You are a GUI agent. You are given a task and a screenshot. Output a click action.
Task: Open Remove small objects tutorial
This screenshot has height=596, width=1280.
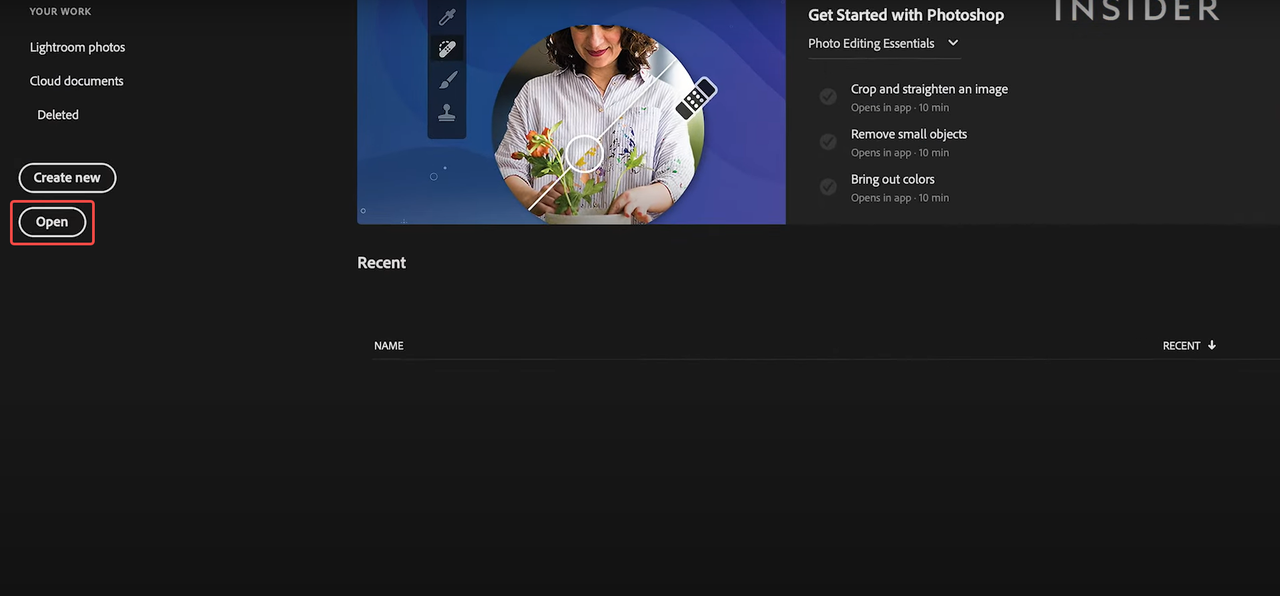(909, 134)
